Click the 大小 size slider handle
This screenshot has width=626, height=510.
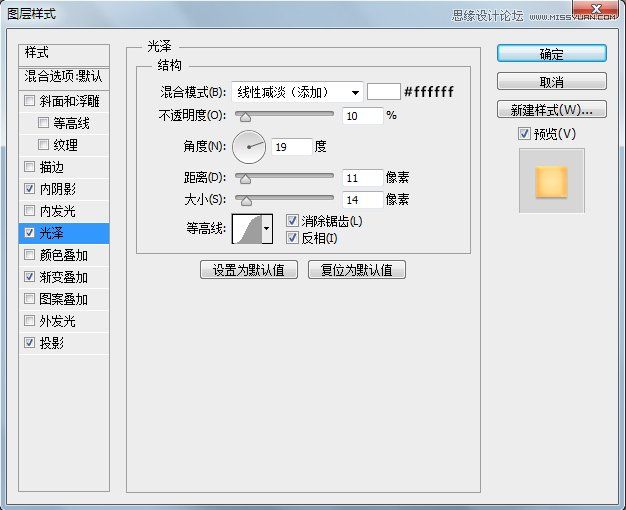pos(246,201)
